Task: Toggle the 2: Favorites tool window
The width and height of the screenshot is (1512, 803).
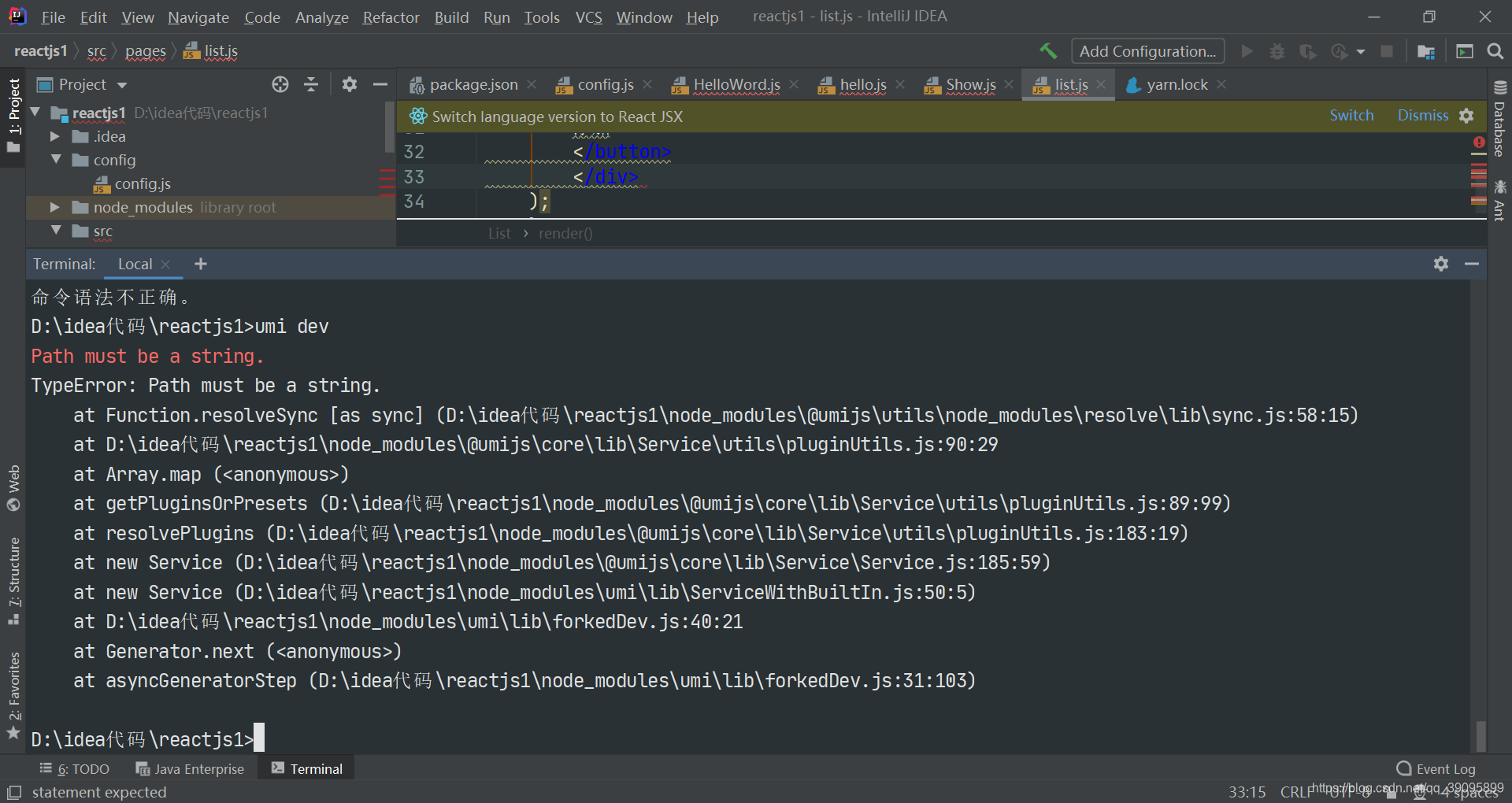Action: [13, 696]
